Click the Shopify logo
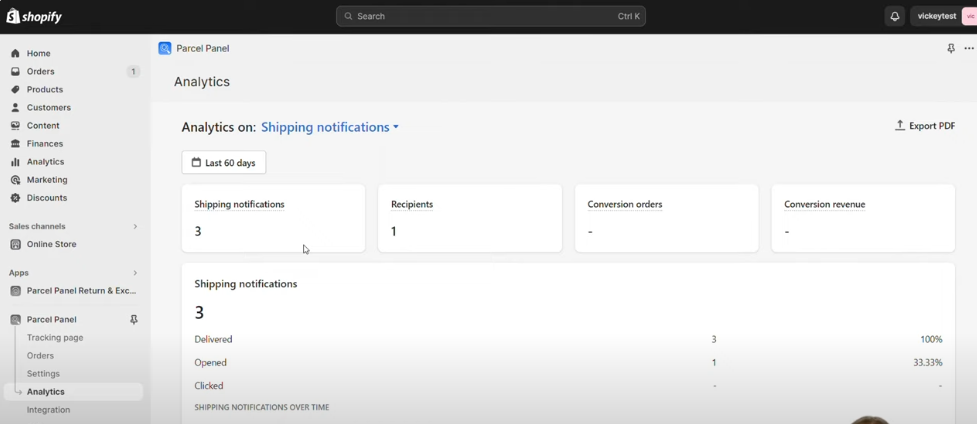This screenshot has width=977, height=424. click(34, 16)
